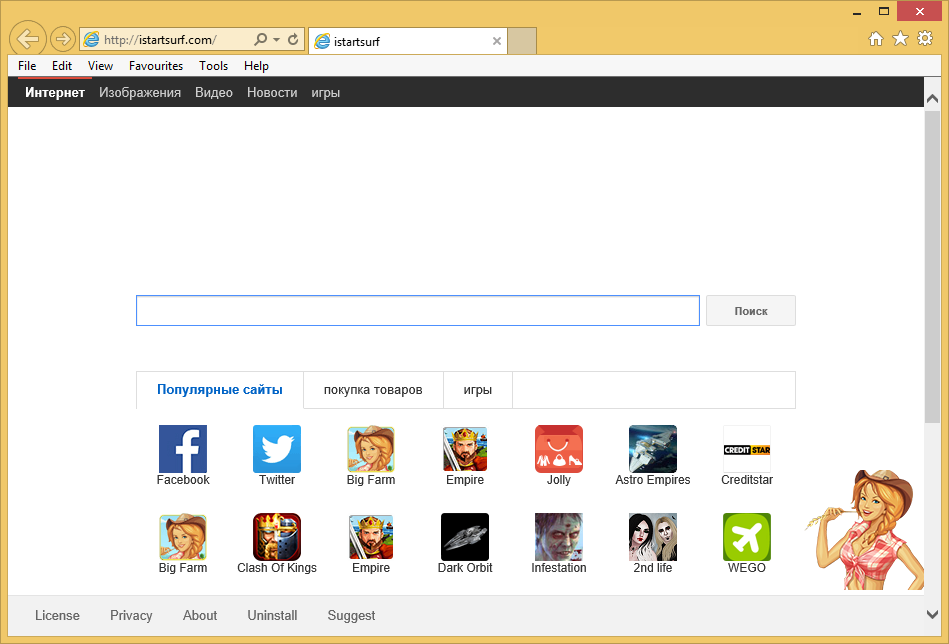This screenshot has width=949, height=644.
Task: Open the Astro Empires icon
Action: tap(652, 449)
